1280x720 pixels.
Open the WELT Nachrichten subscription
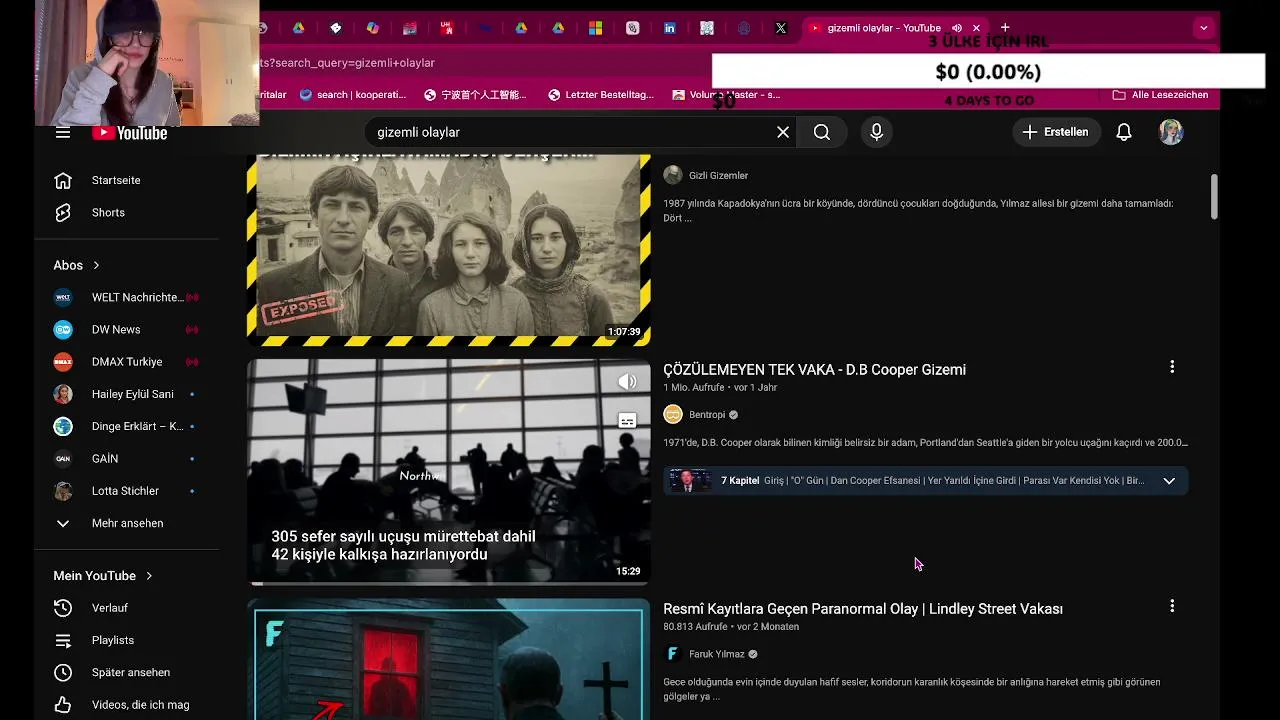point(126,297)
